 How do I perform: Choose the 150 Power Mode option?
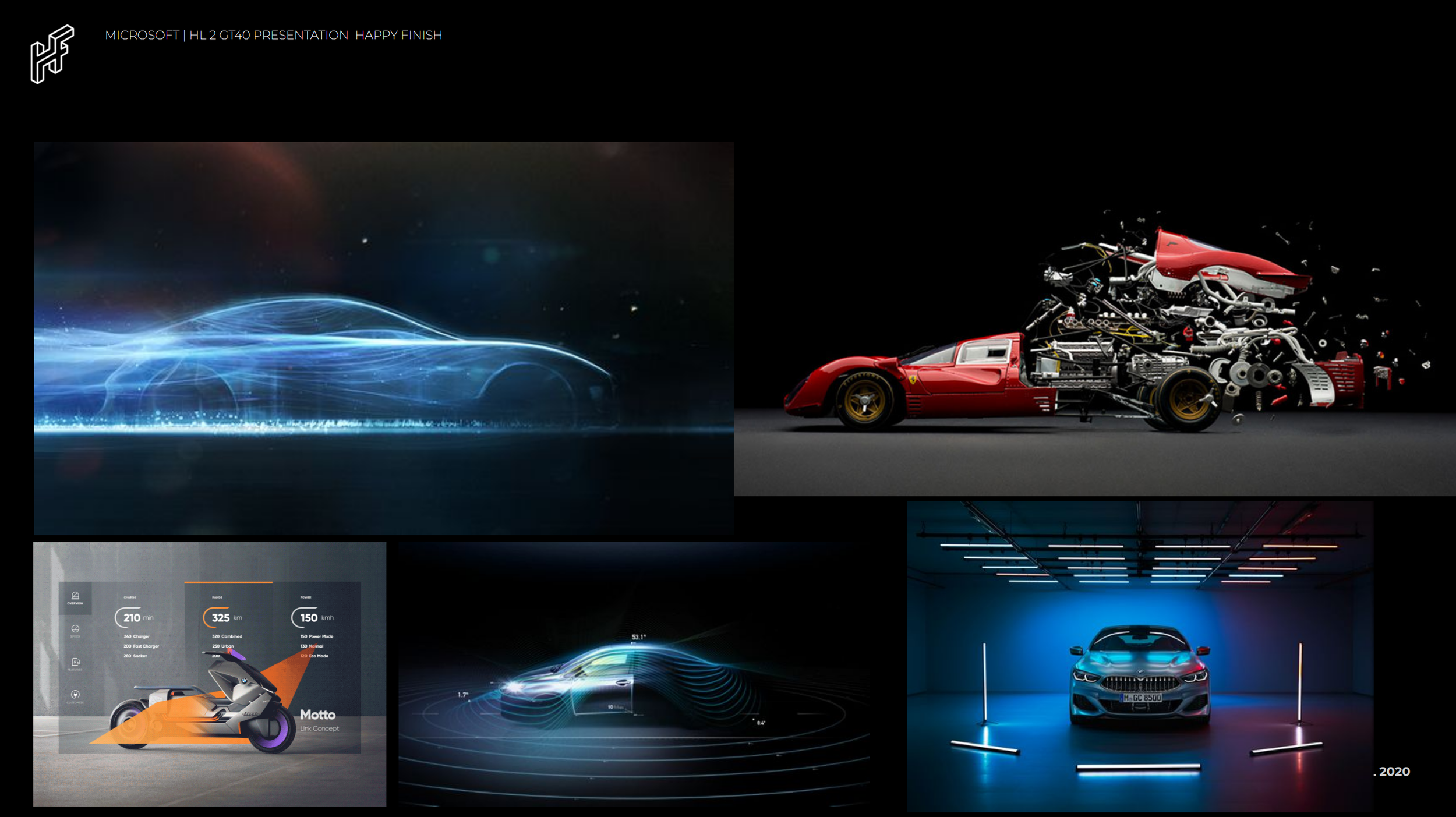317,636
